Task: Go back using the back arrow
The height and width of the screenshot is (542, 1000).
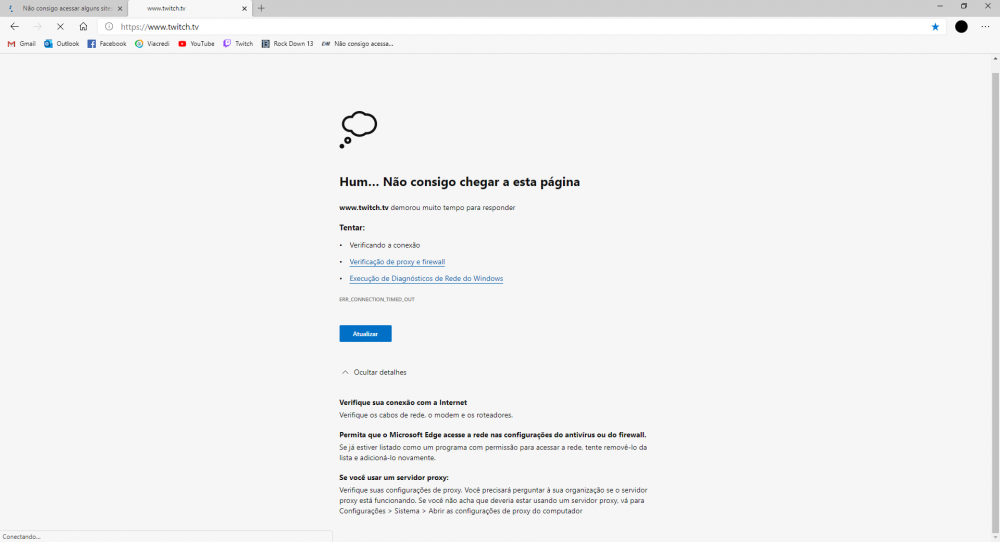Action: pyautogui.click(x=15, y=27)
